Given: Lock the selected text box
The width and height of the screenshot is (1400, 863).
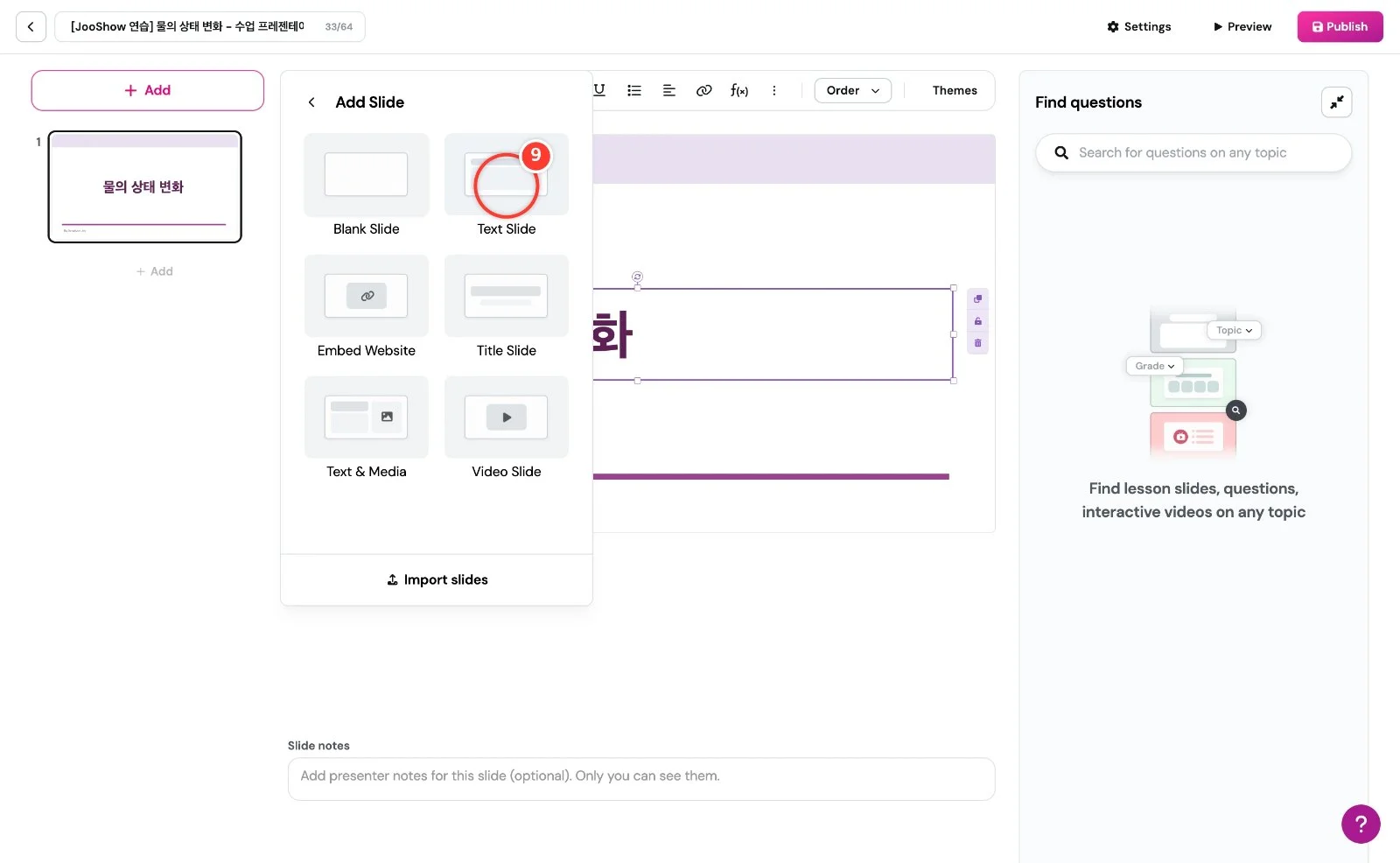Looking at the screenshot, I should [x=978, y=321].
